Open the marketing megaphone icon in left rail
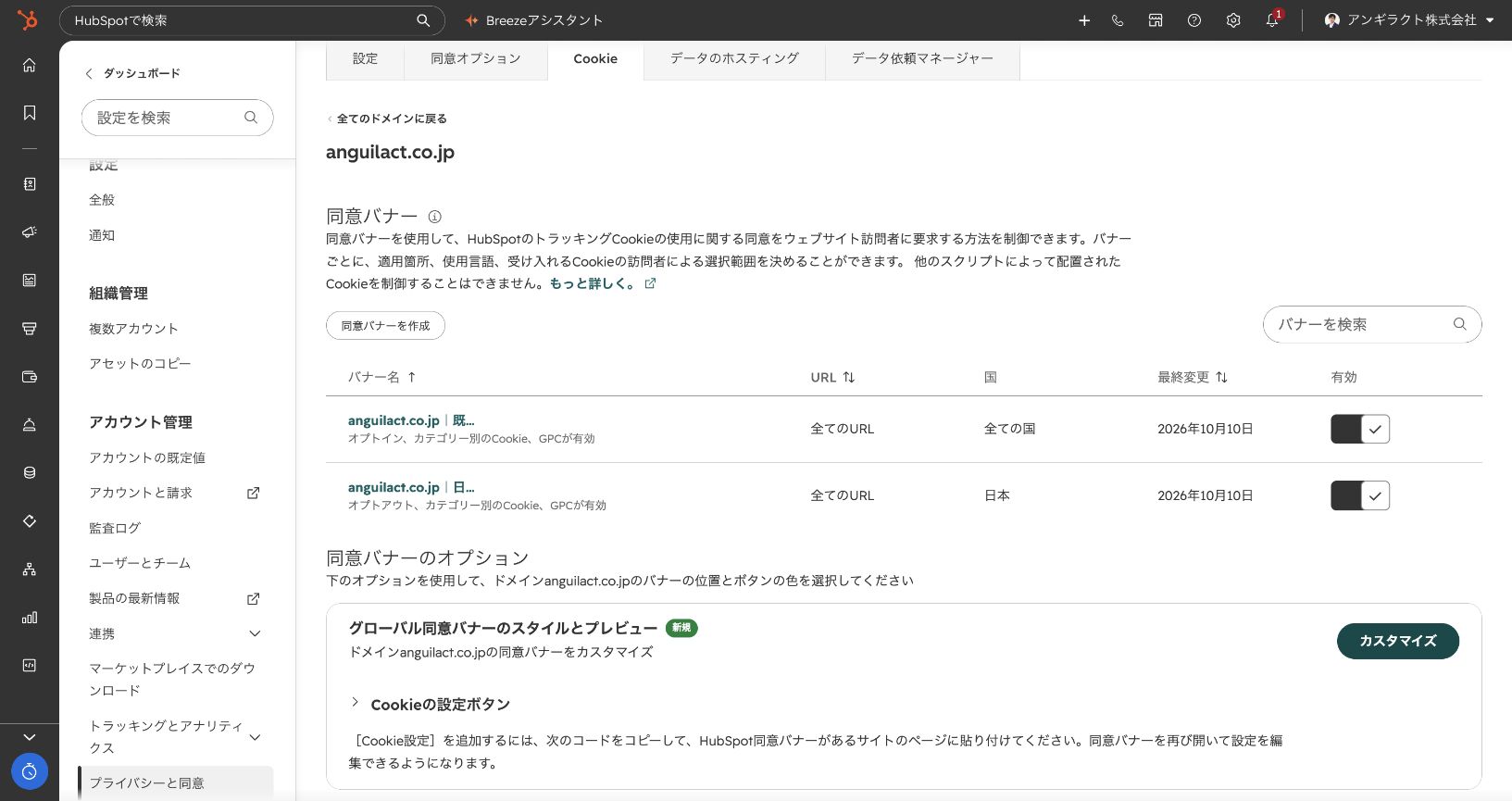 pos(30,232)
